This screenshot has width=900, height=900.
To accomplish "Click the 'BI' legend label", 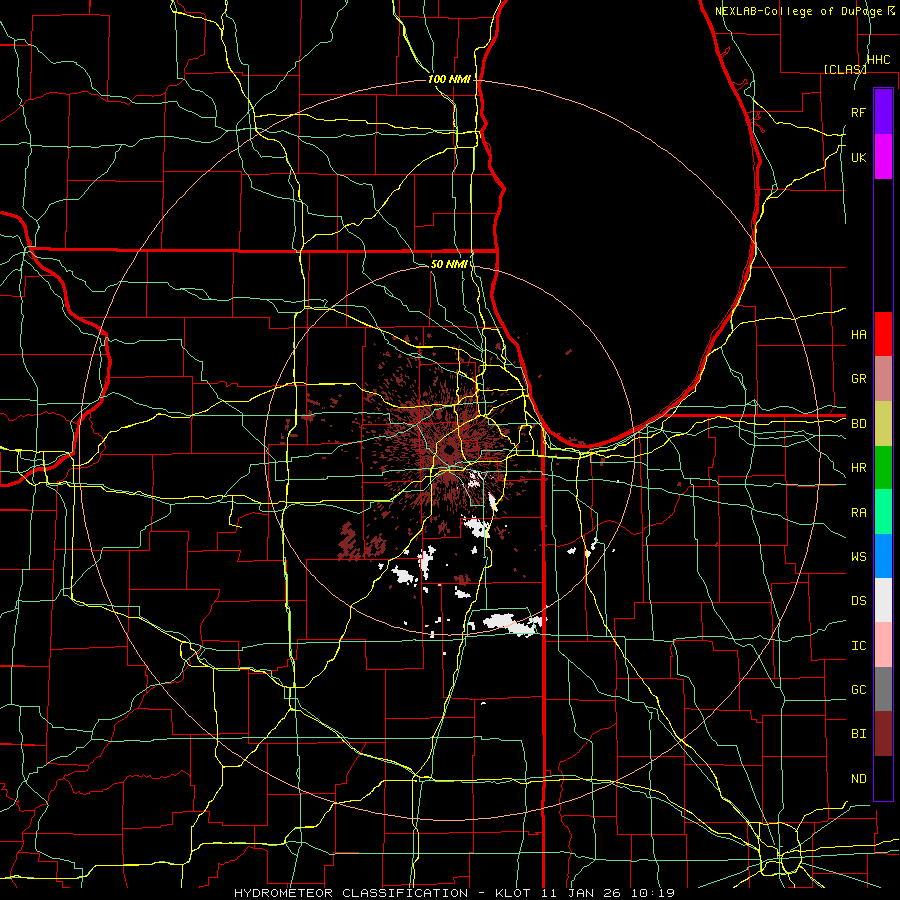I will click(x=858, y=734).
